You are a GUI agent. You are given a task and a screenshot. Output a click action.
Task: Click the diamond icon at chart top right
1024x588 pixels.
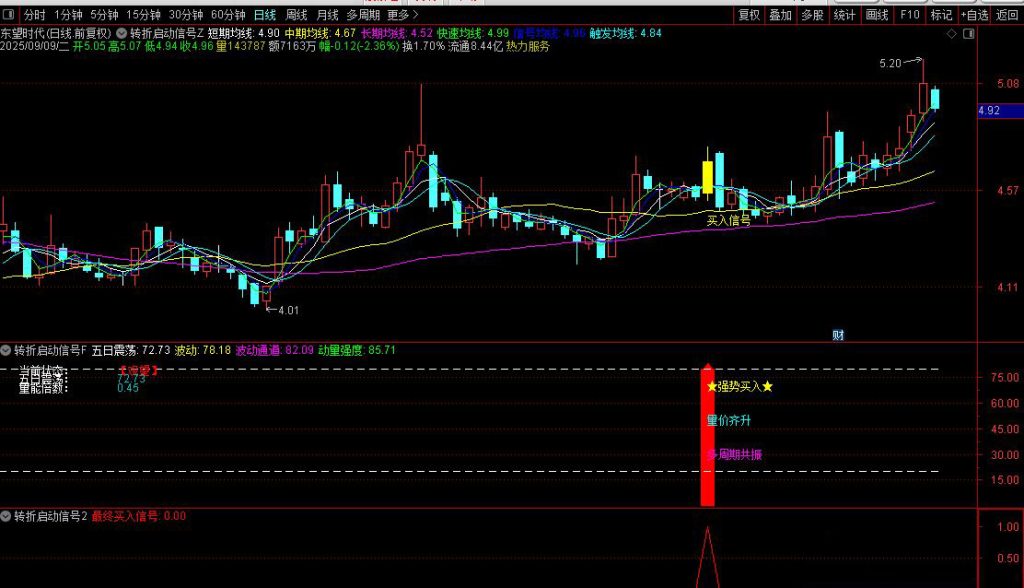[951, 33]
